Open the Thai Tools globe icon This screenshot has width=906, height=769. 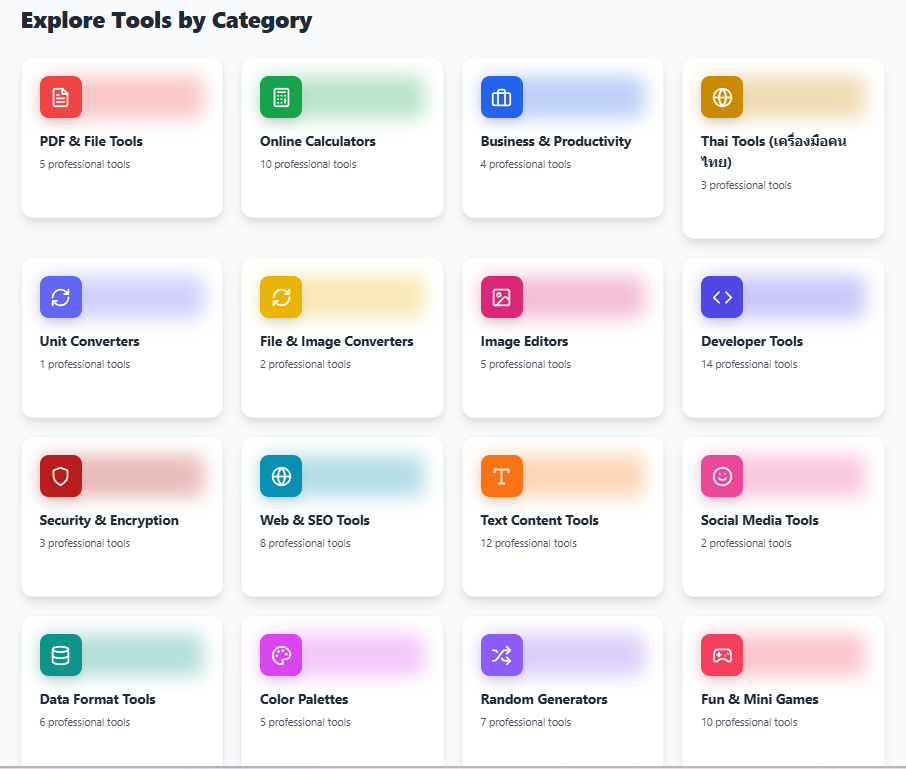tap(721, 97)
